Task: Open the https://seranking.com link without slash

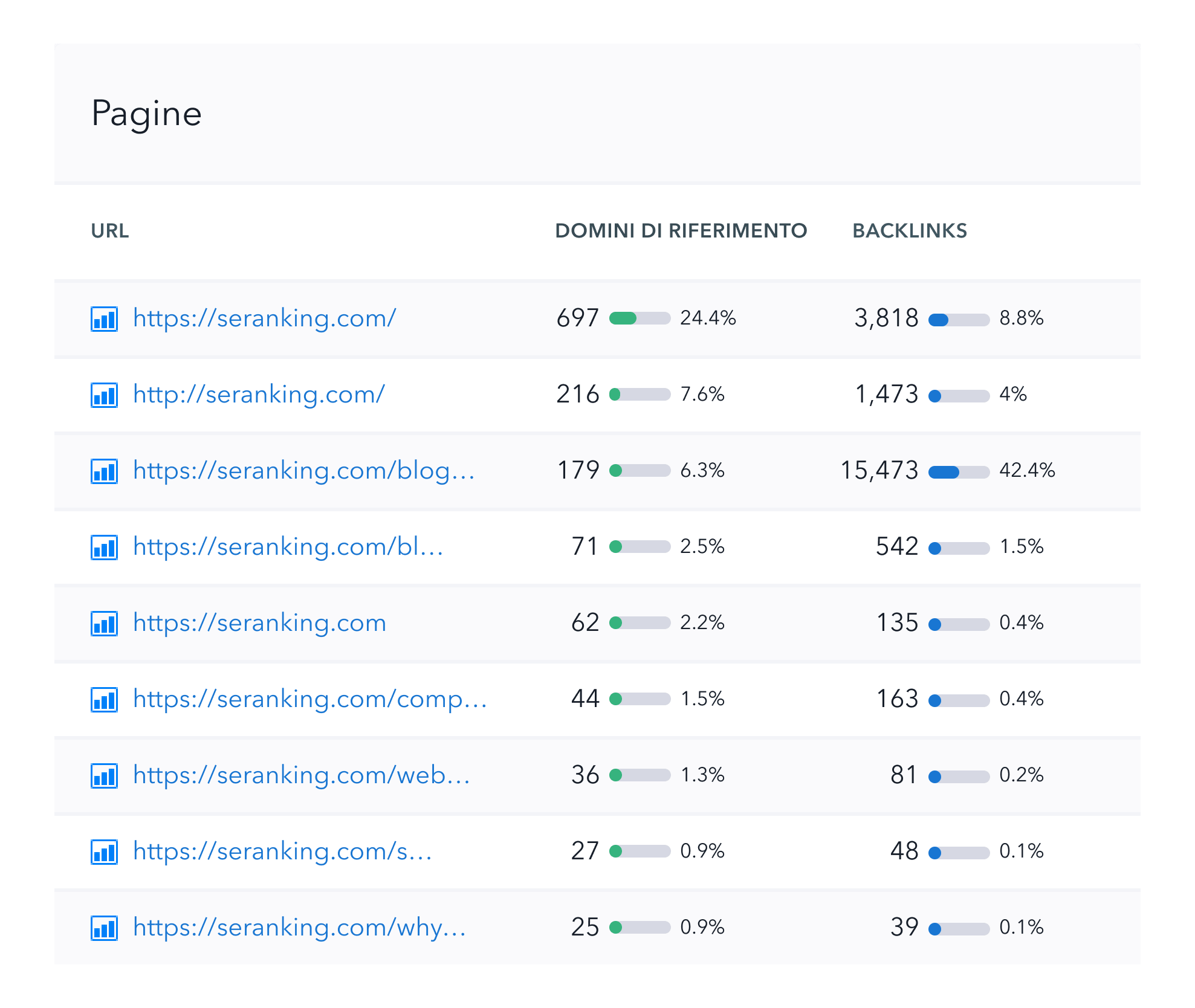Action: pyautogui.click(x=259, y=623)
